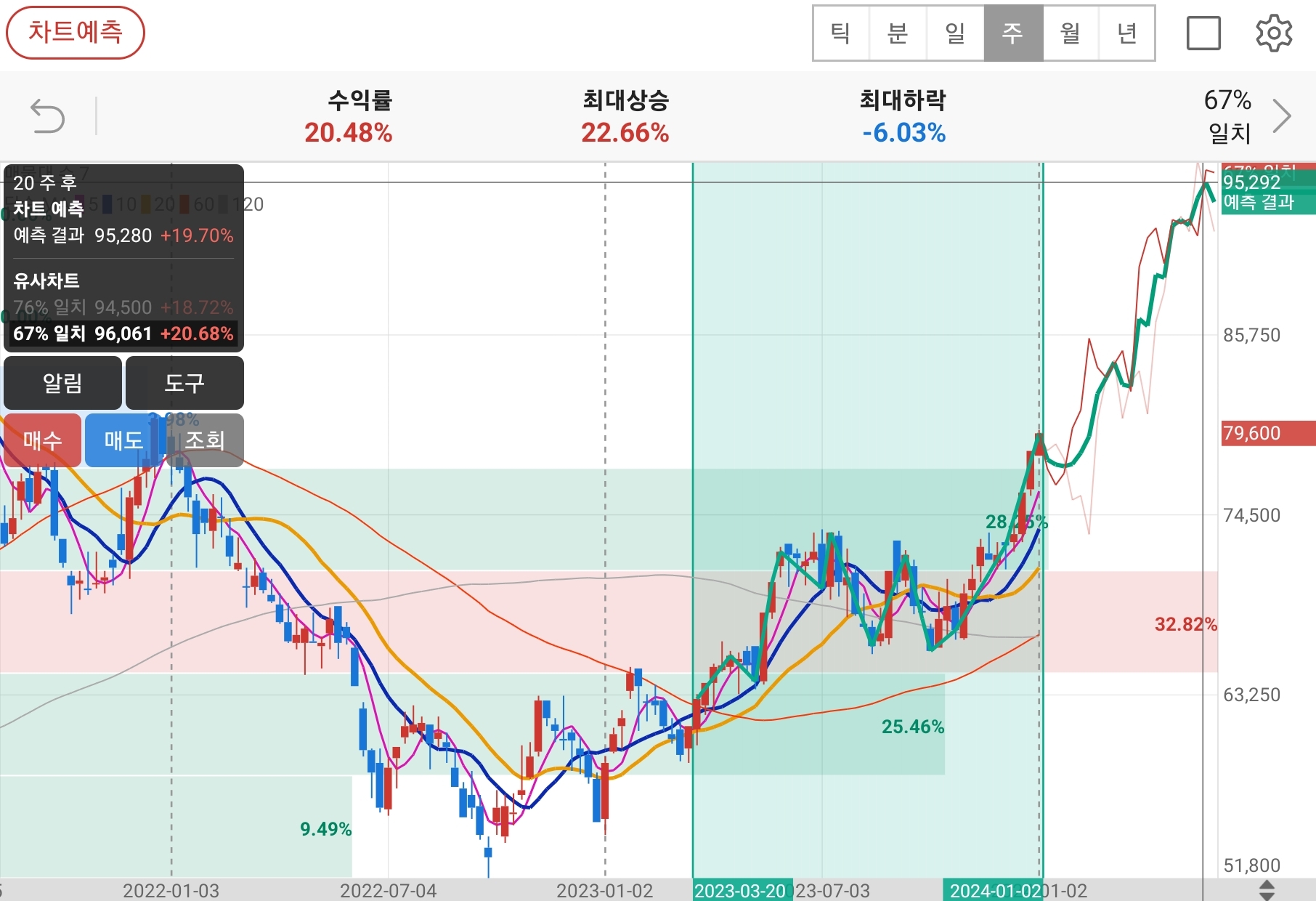
Task: Tap the 67% 일치 header label
Action: (x=1228, y=116)
